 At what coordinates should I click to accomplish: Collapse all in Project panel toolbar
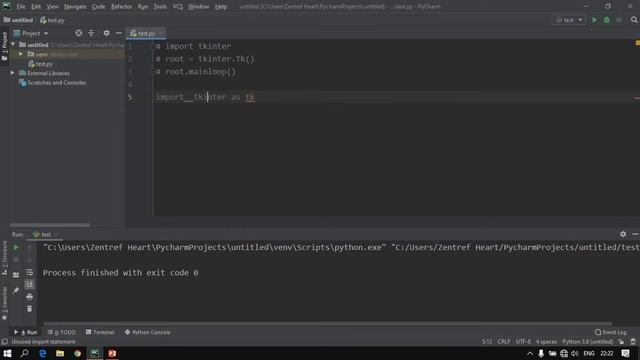(91, 33)
